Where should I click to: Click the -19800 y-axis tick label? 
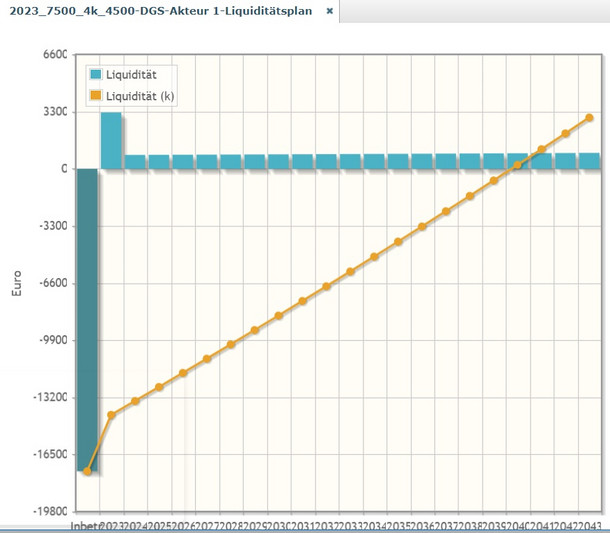click(47, 511)
